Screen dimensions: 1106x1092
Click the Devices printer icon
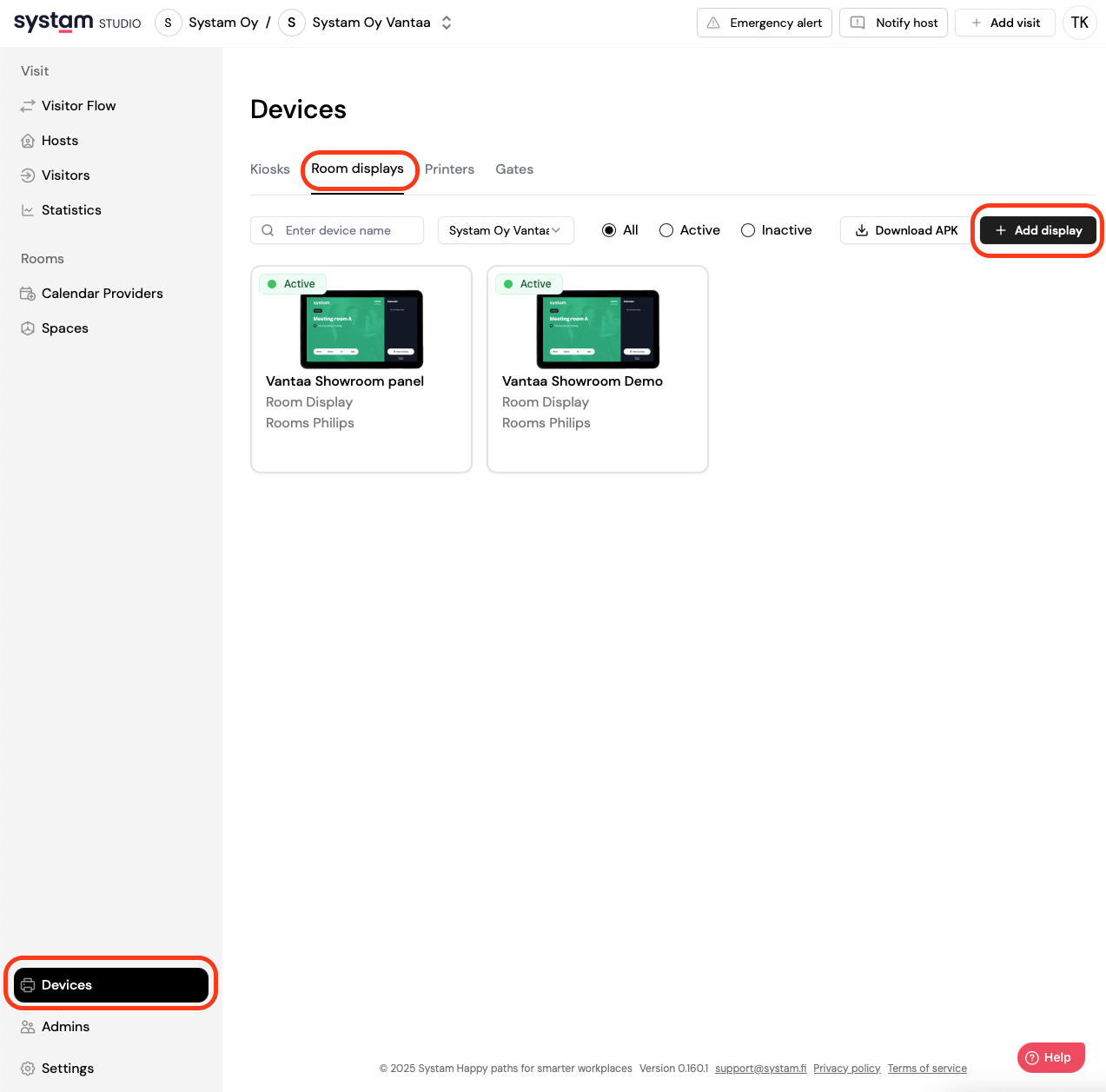tap(28, 985)
